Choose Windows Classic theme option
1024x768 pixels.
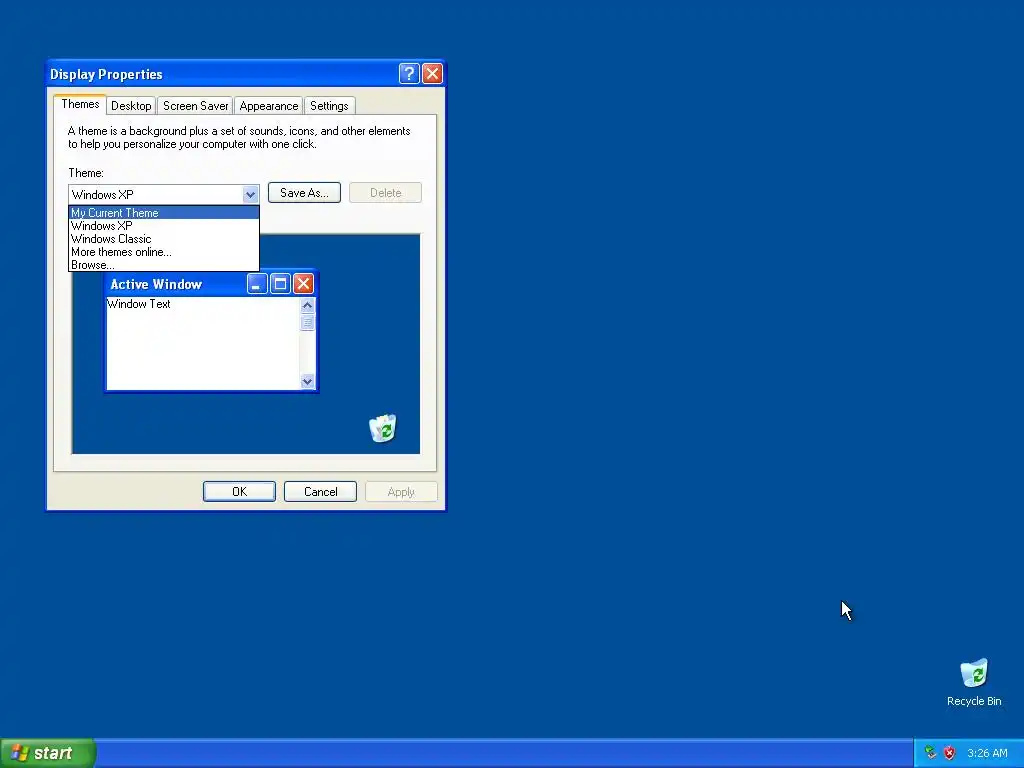pyautogui.click(x=164, y=239)
